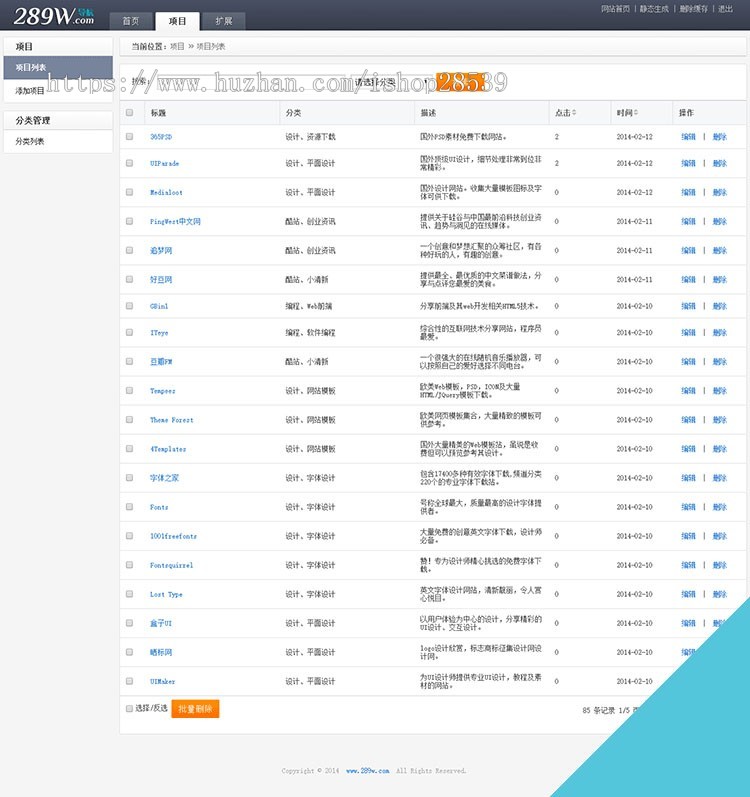Click 编辑 for the 365PSD row

coord(688,137)
